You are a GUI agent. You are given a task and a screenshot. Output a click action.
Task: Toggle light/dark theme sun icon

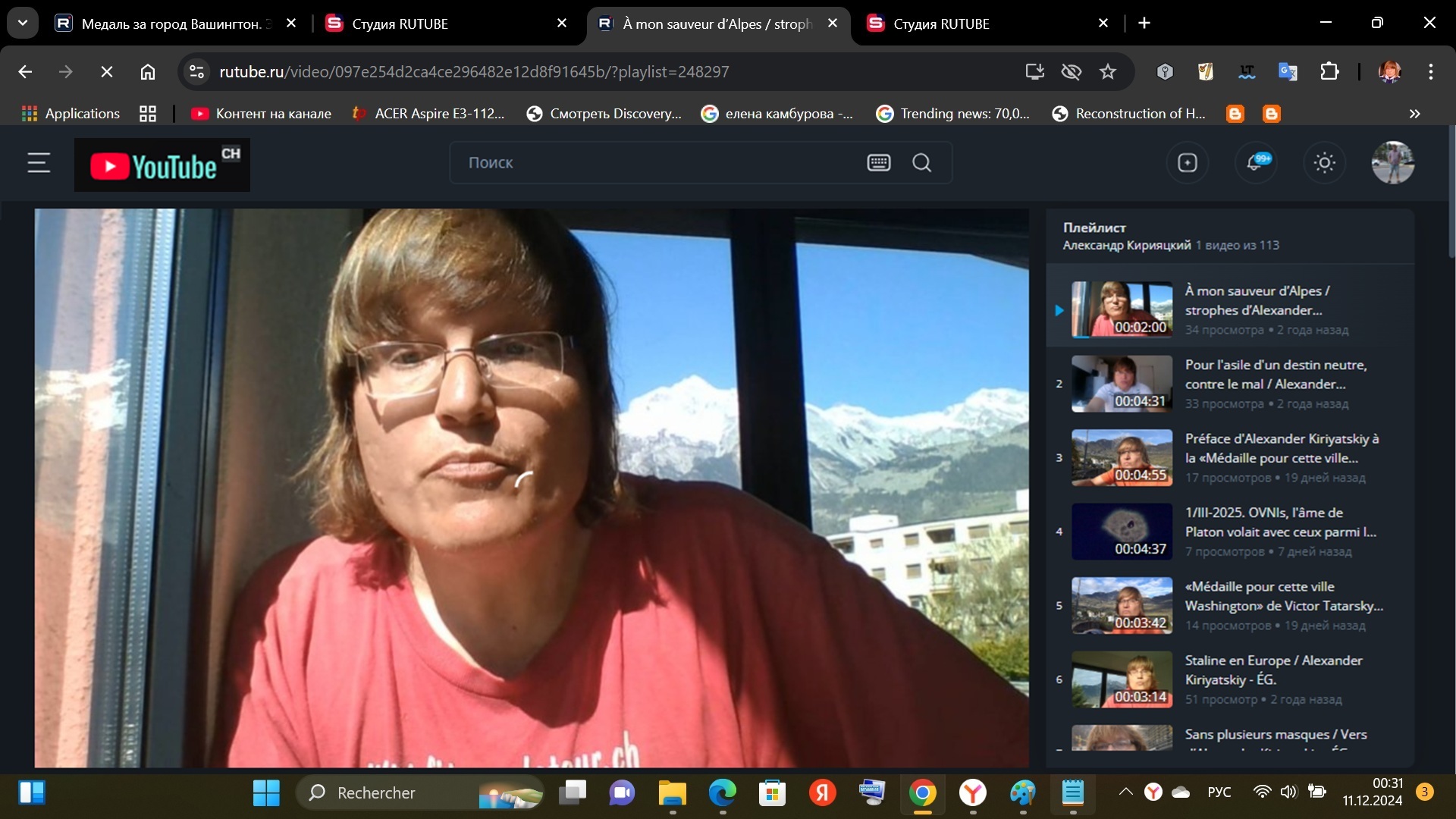tap(1324, 162)
